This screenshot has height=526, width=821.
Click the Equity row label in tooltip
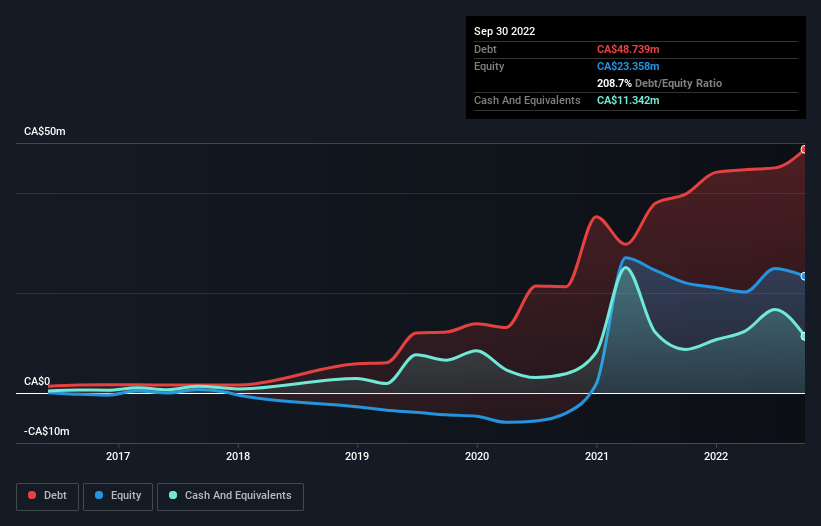pyautogui.click(x=489, y=66)
